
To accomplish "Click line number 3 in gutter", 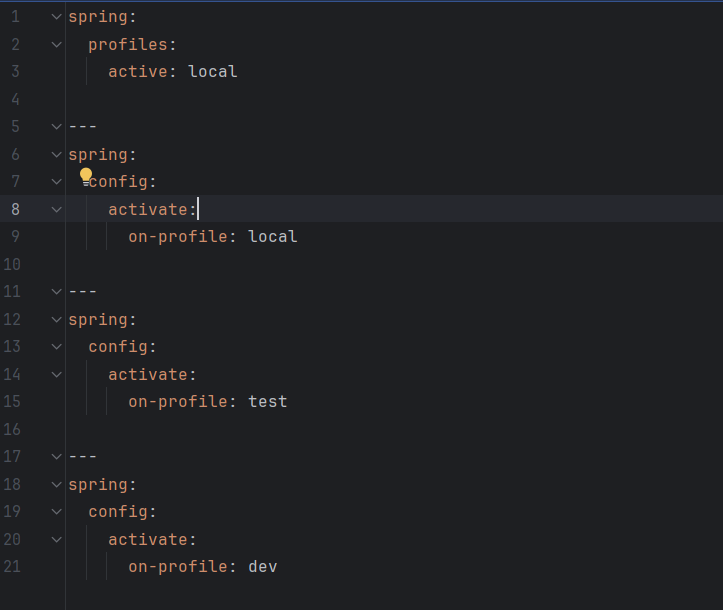I will (15, 71).
